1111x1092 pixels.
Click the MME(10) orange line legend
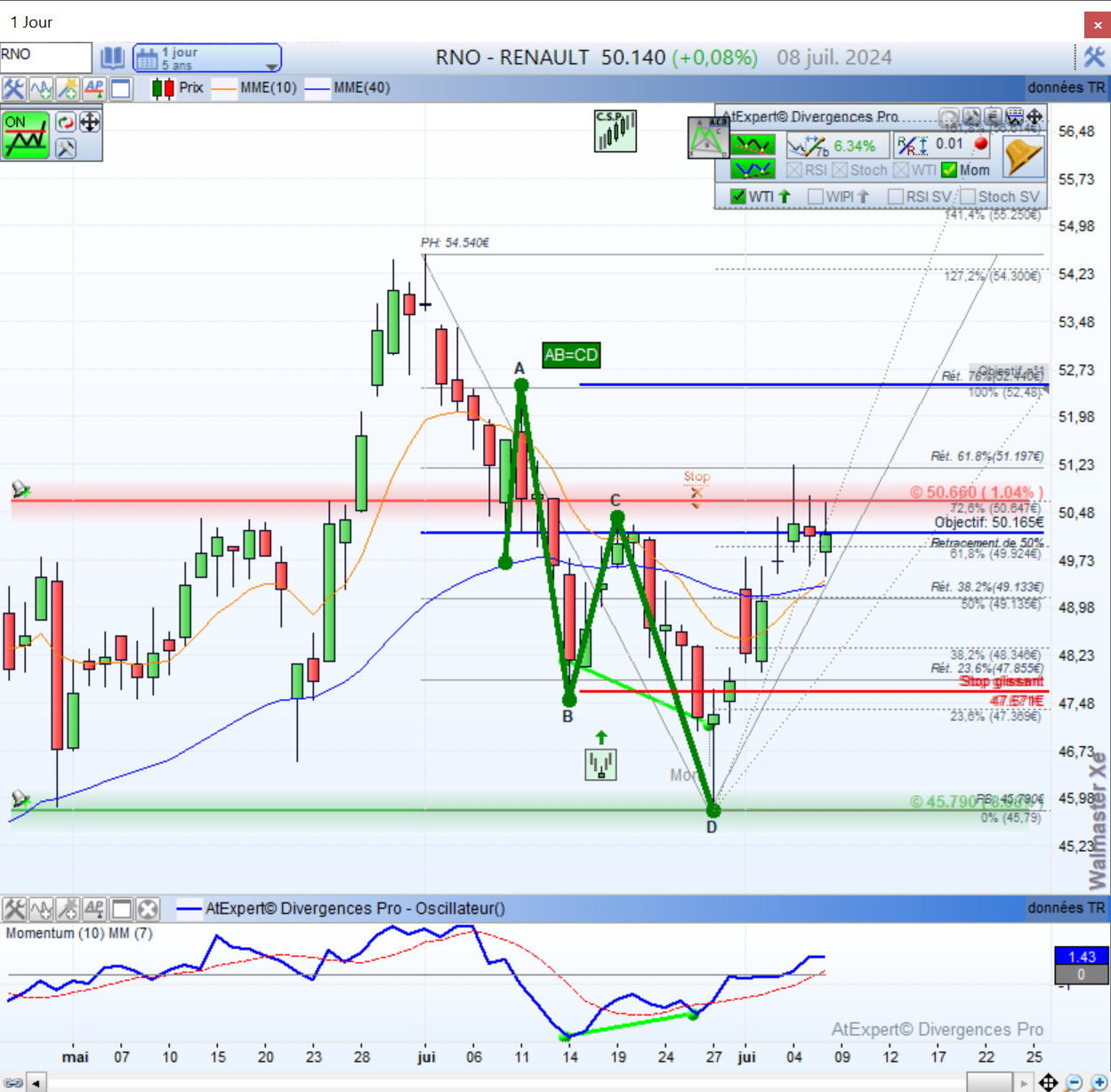click(x=254, y=88)
